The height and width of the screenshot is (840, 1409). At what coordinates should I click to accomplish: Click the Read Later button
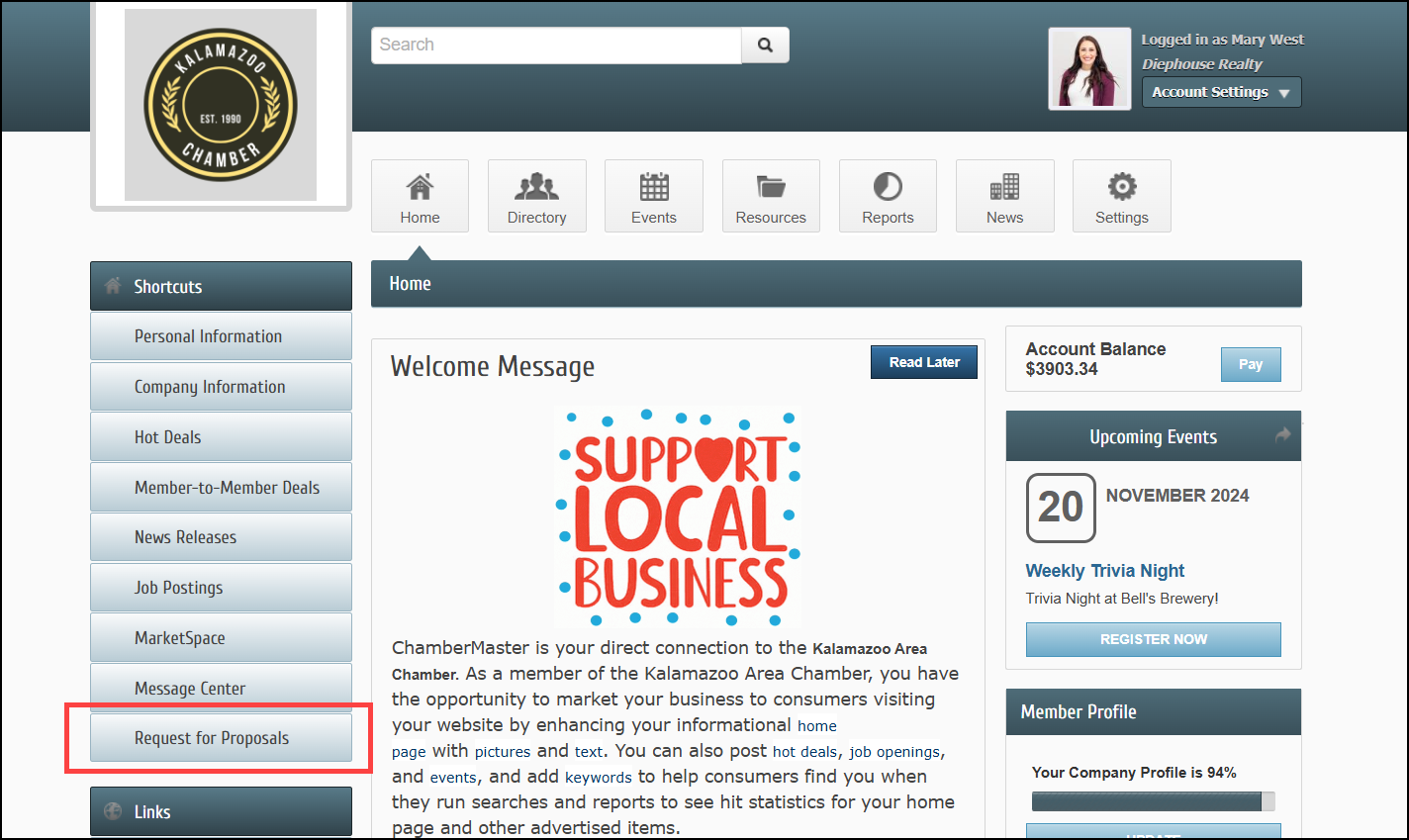(924, 362)
